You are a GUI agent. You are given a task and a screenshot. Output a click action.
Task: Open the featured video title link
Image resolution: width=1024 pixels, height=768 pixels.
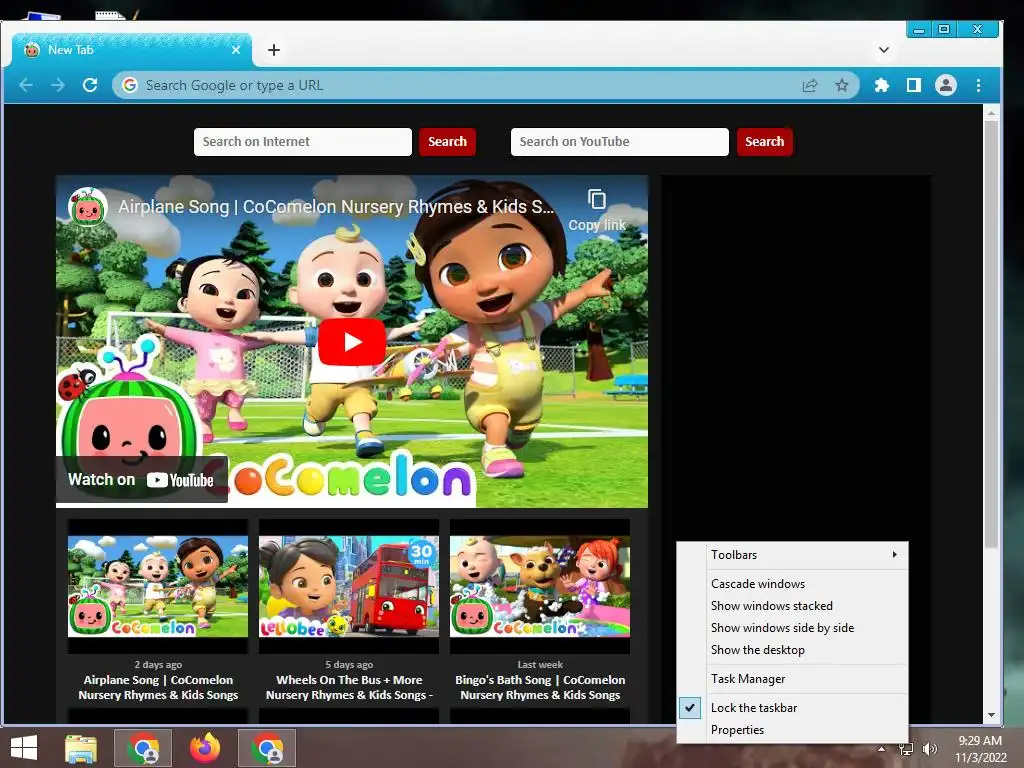(336, 206)
